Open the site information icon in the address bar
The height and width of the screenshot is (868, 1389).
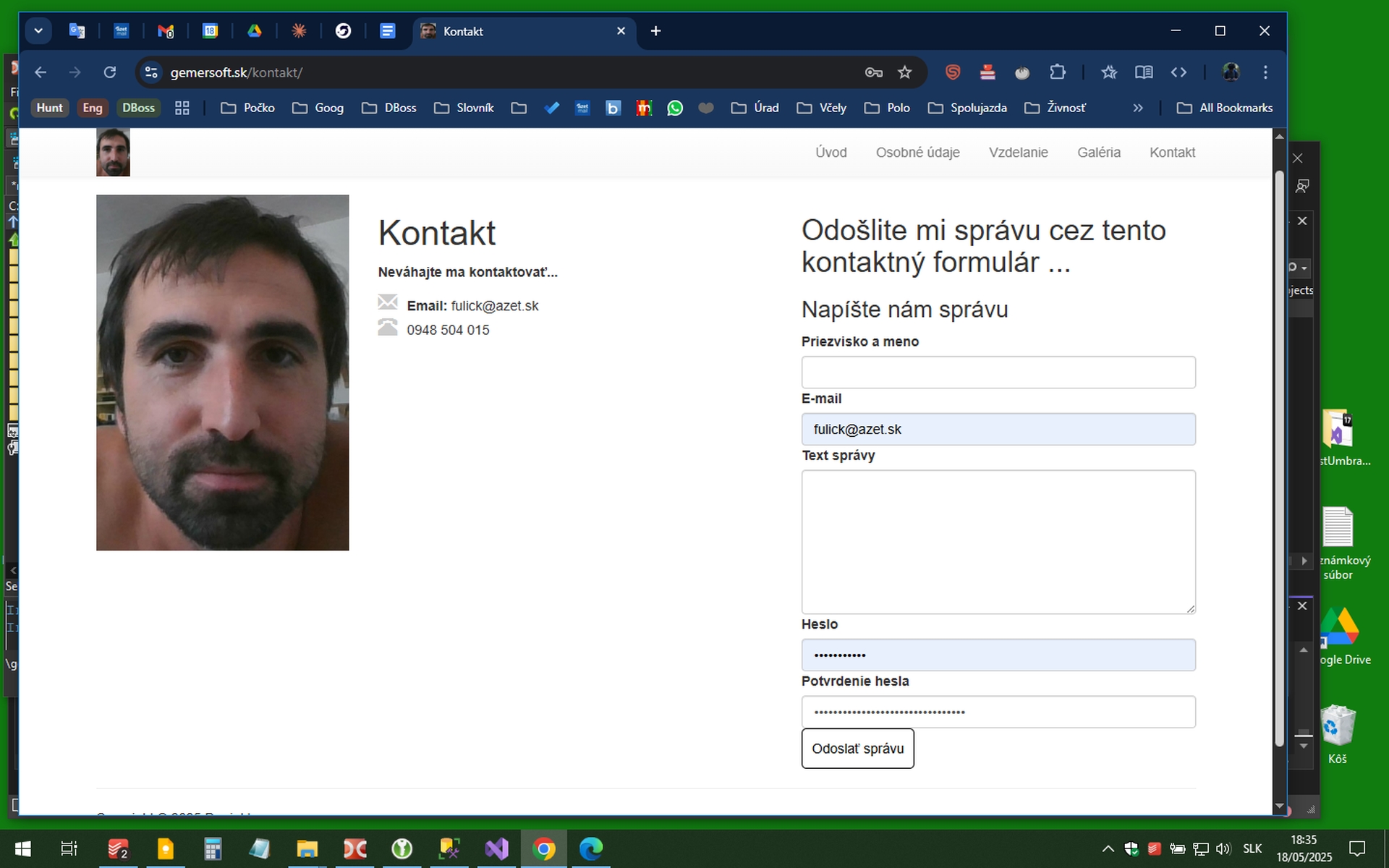click(151, 72)
